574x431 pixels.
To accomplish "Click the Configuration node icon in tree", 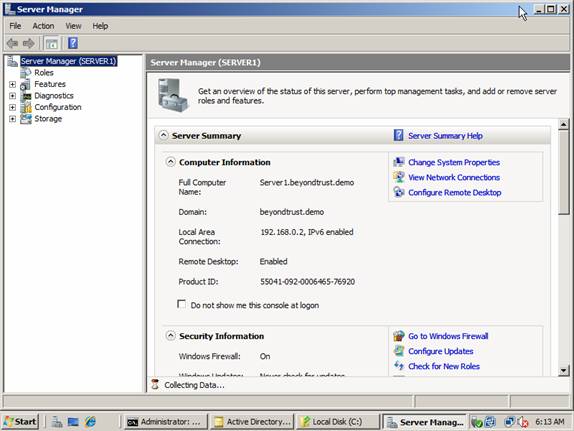I will [26, 107].
